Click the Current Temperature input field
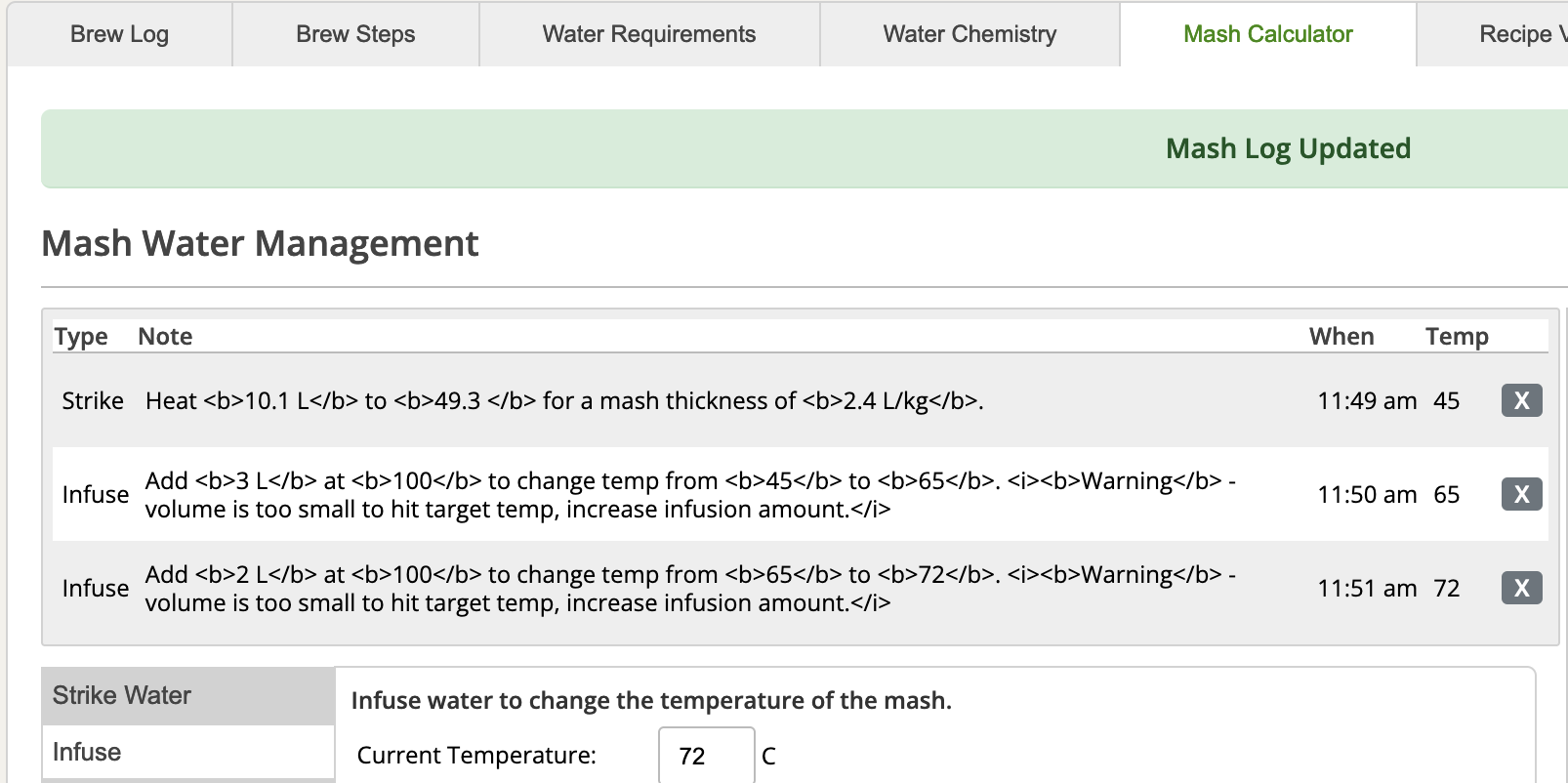The height and width of the screenshot is (783, 1568). tap(706, 756)
